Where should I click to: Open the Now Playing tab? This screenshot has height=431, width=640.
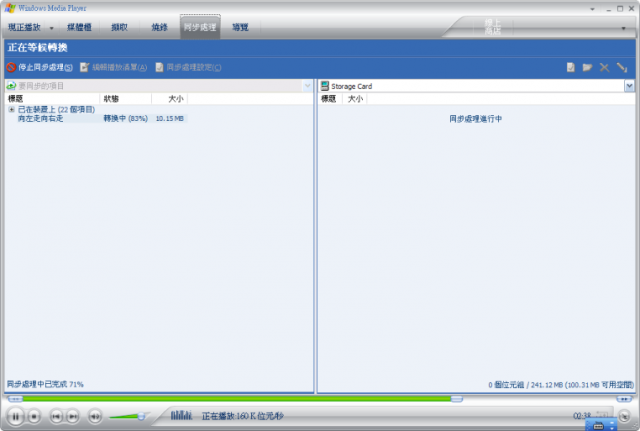(x=24, y=27)
